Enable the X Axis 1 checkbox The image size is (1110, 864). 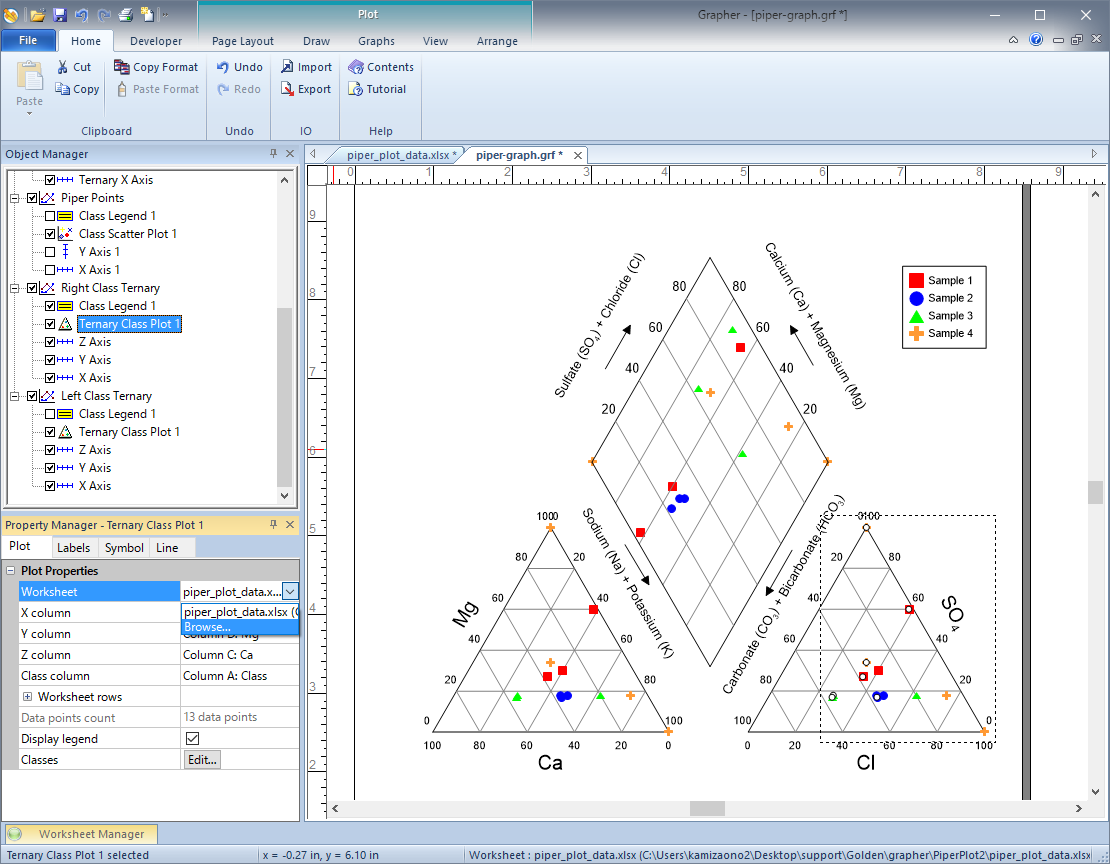pyautogui.click(x=50, y=270)
